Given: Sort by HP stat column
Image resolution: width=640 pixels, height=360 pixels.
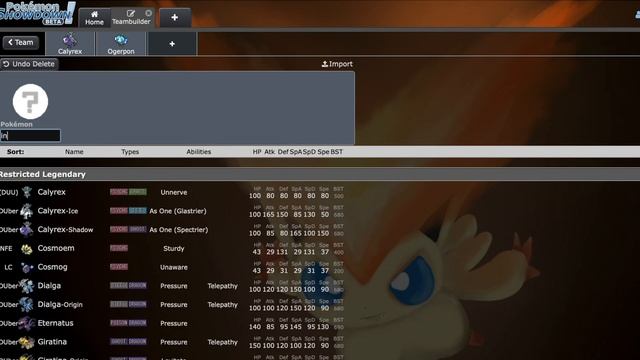Looking at the screenshot, I should (x=257, y=152).
